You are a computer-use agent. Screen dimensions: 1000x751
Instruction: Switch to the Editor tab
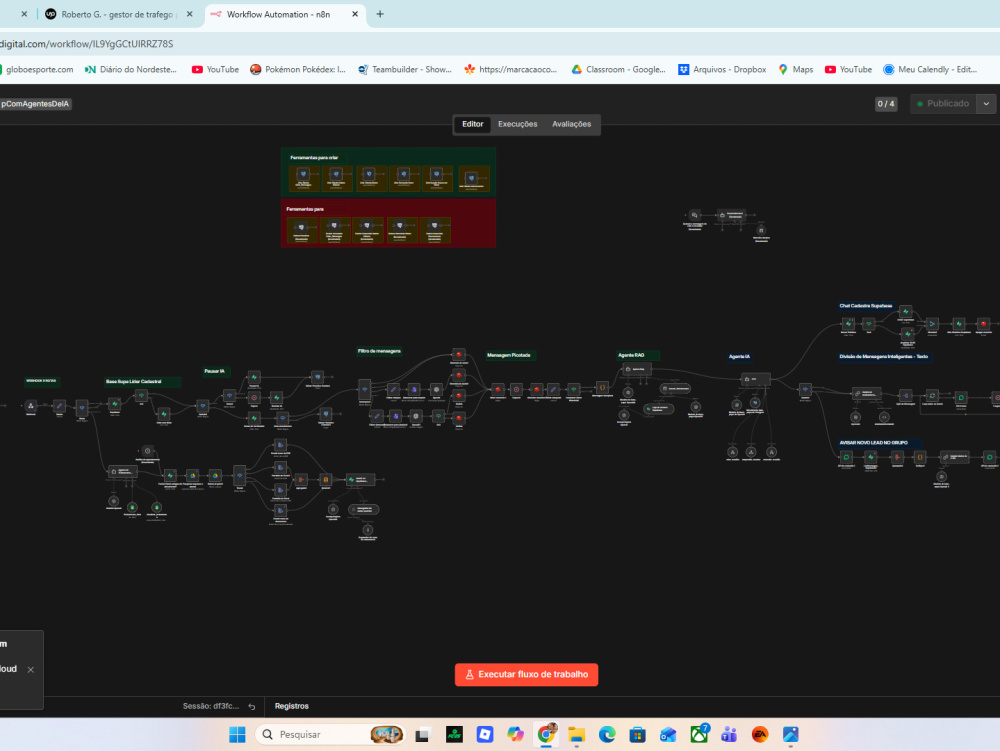pos(473,124)
